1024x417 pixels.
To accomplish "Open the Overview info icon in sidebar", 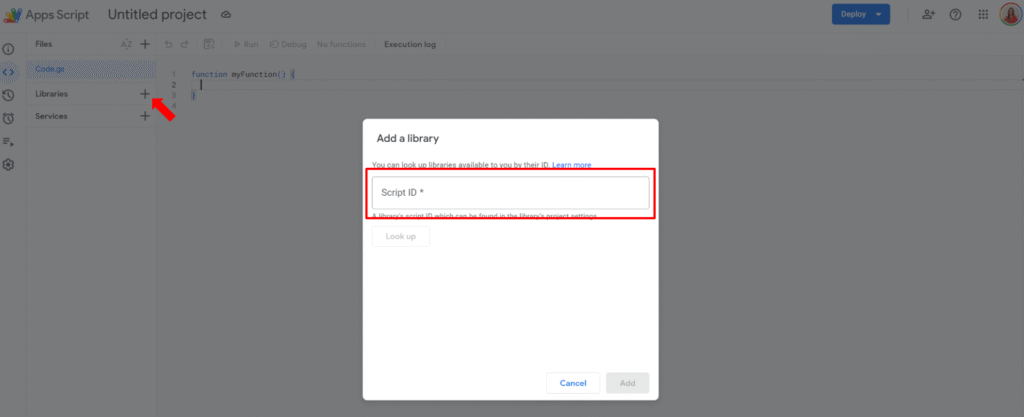I will 8,48.
